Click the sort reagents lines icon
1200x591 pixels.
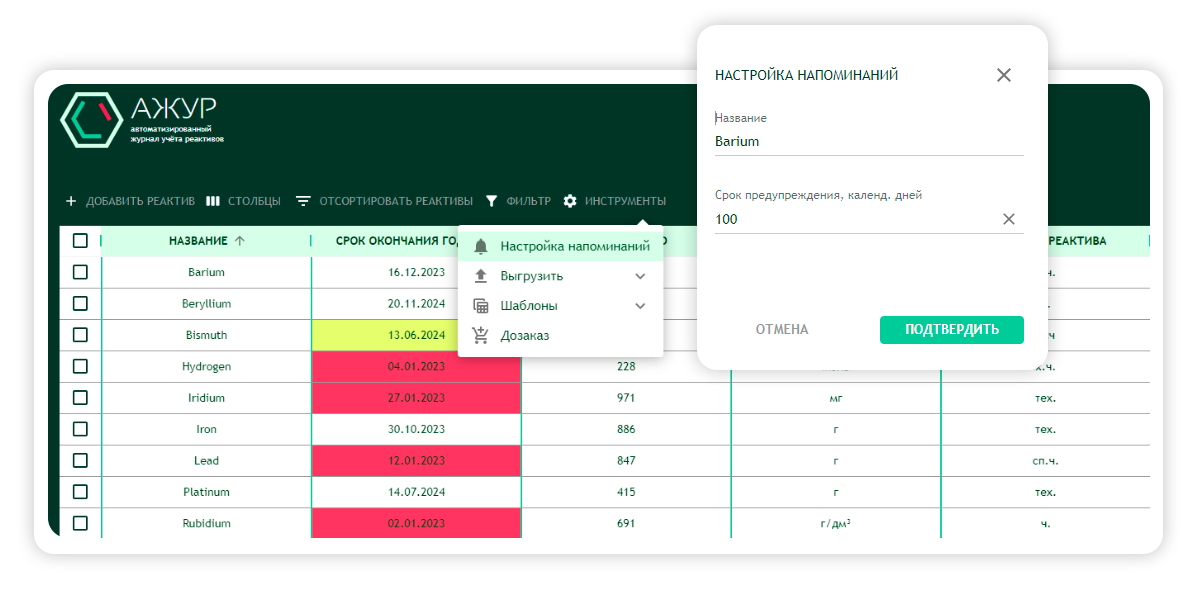[303, 201]
